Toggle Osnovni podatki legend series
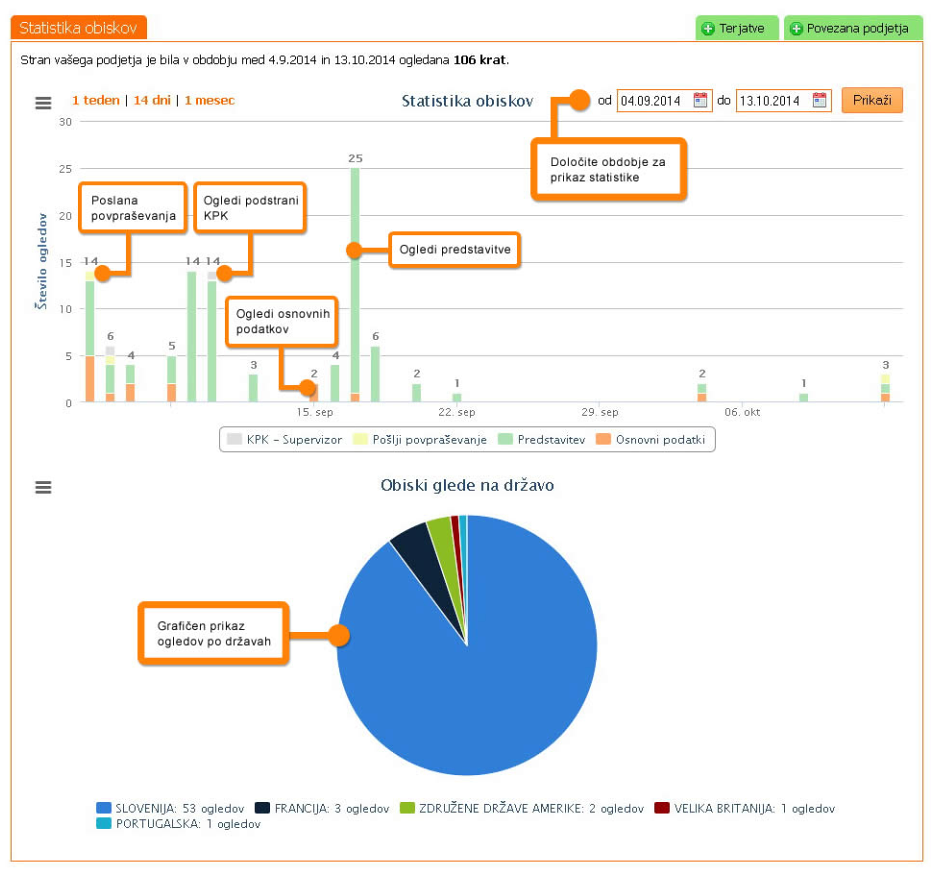Image resolution: width=935 pixels, height=874 pixels. coord(654,440)
